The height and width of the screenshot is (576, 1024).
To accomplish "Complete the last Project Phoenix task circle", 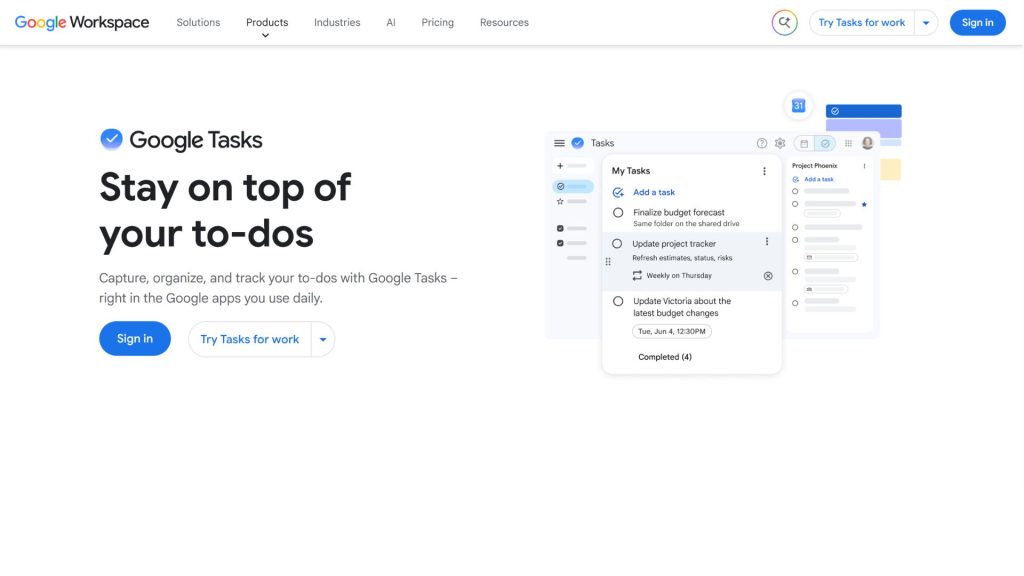I will pos(795,303).
